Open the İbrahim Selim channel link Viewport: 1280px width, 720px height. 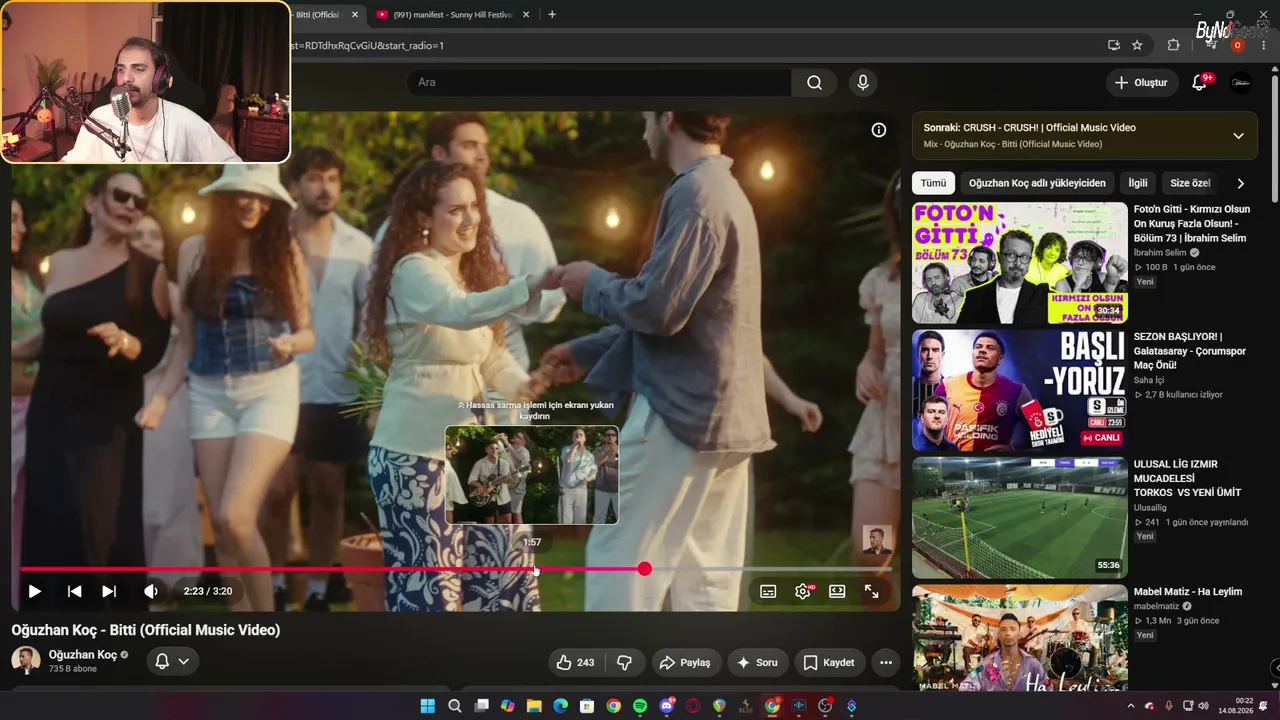[1160, 253]
